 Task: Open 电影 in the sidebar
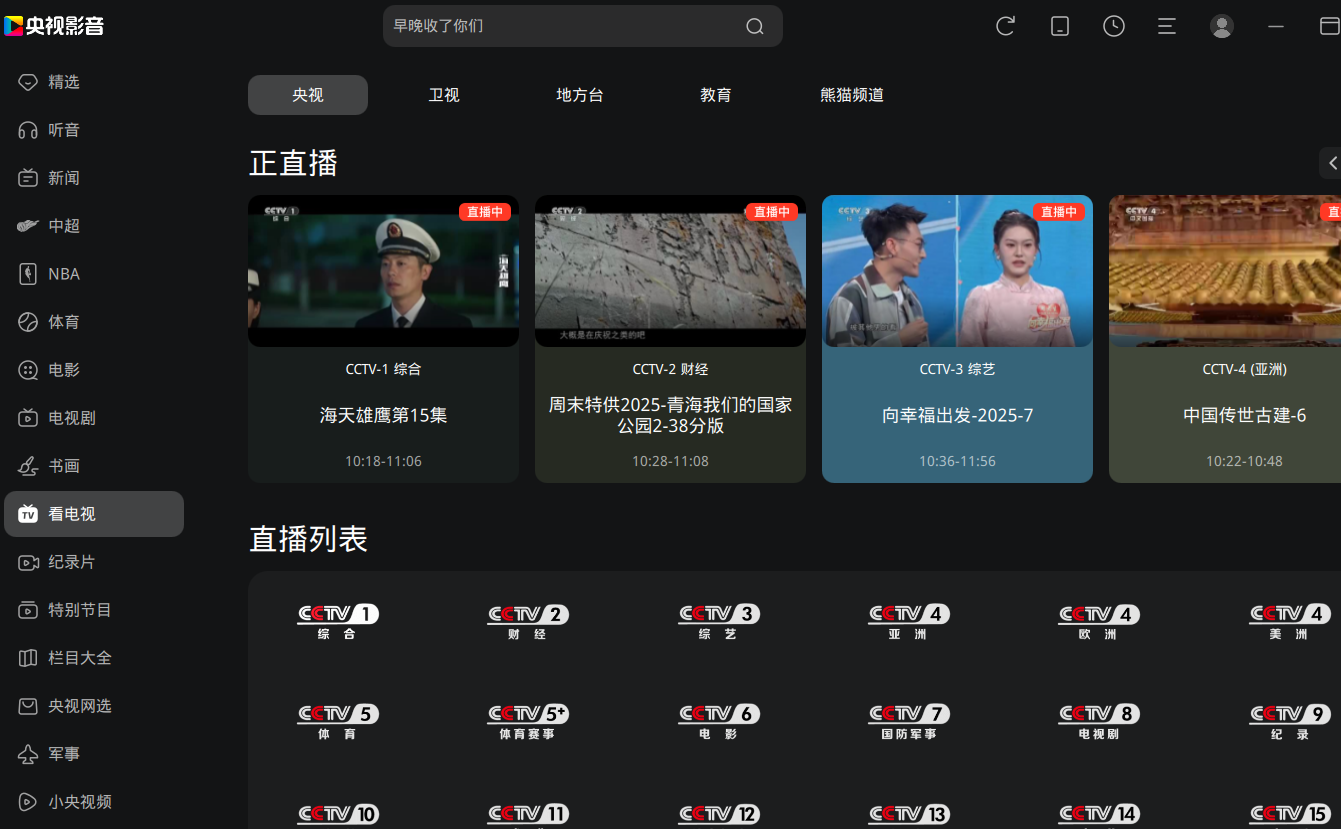point(94,370)
